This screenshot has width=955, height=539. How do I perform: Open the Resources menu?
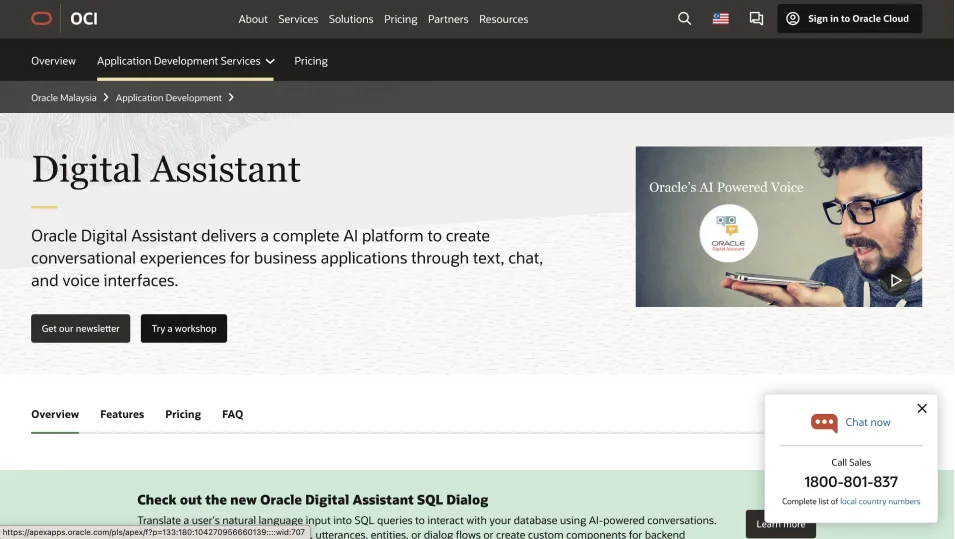504,19
